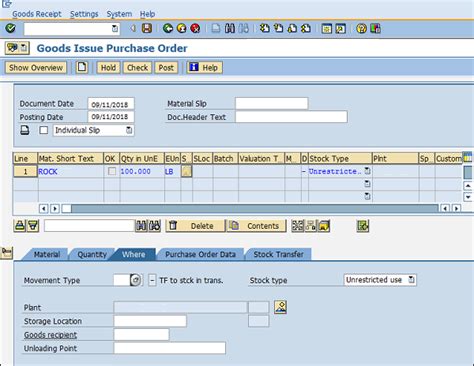Click the green Enter checkmark icon

point(10,28)
